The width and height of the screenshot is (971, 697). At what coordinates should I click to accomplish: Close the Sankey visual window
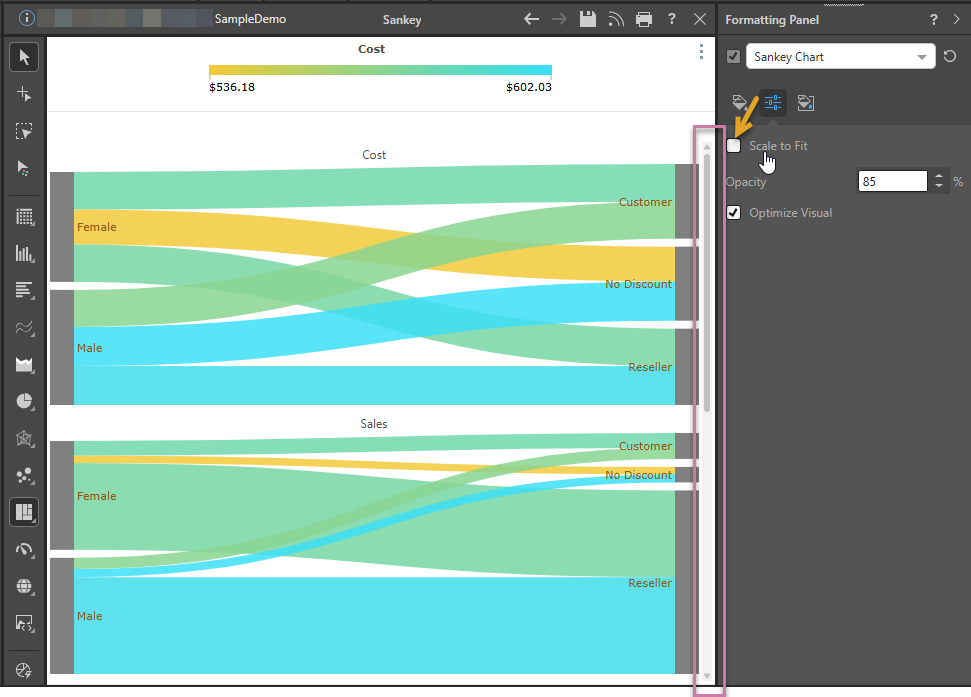click(700, 19)
